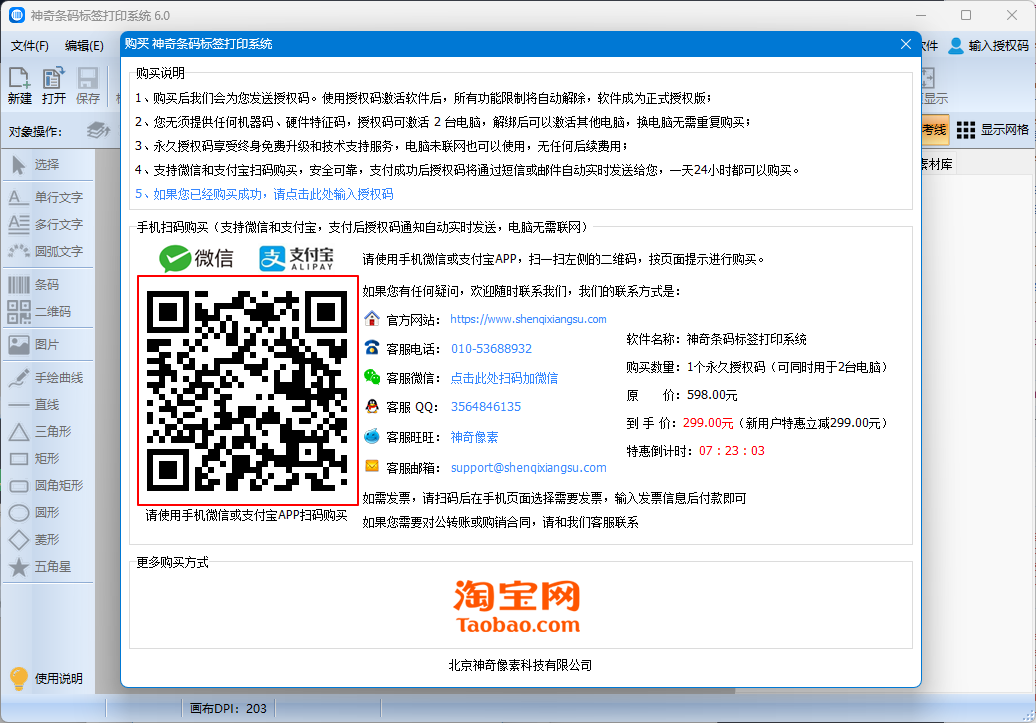Viewport: 1036px width, 723px height.
Task: Pick the 圆角矩形 rounded rectangle tool
Action: 46,486
